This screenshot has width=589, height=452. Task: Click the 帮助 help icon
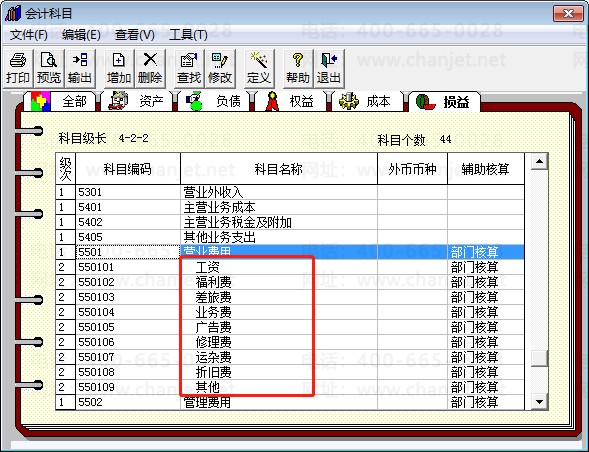(298, 68)
